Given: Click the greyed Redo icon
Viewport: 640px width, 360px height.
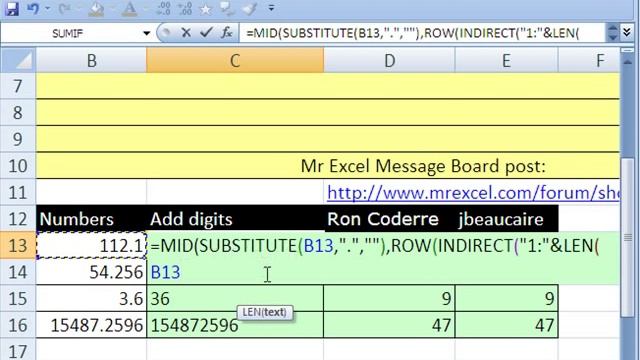Looking at the screenshot, I should 64,8.
